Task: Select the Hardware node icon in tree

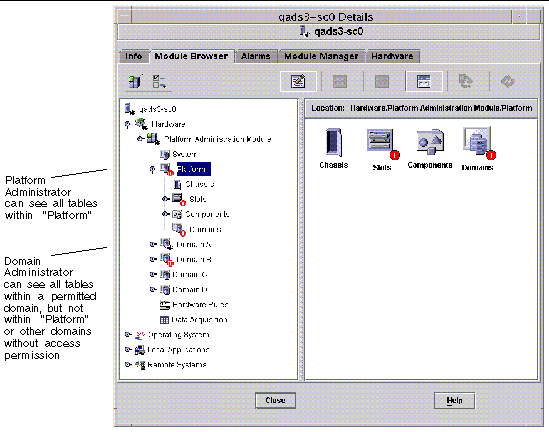Action: click(x=141, y=124)
